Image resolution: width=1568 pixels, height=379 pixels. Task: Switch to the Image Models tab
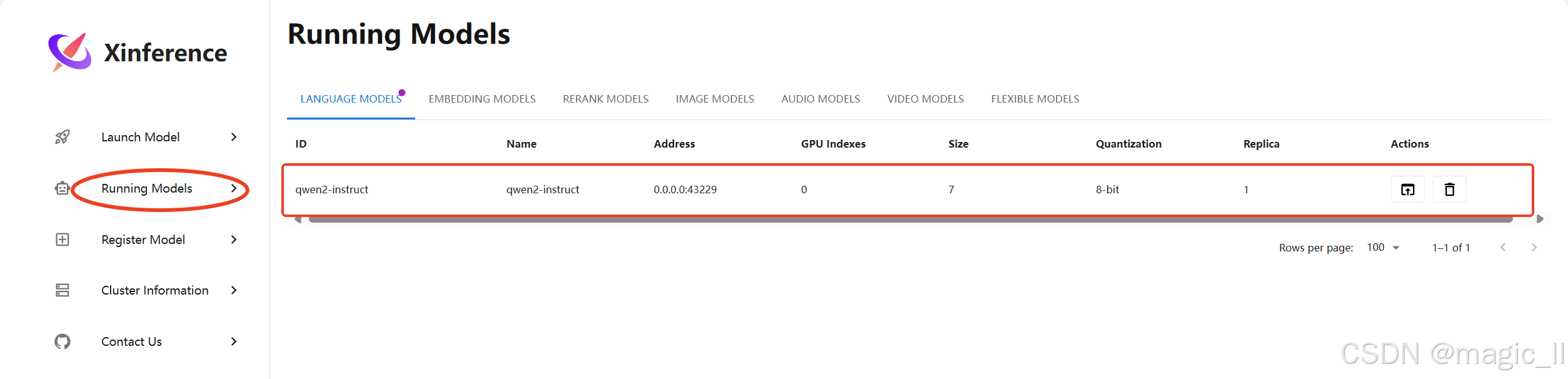(x=715, y=99)
